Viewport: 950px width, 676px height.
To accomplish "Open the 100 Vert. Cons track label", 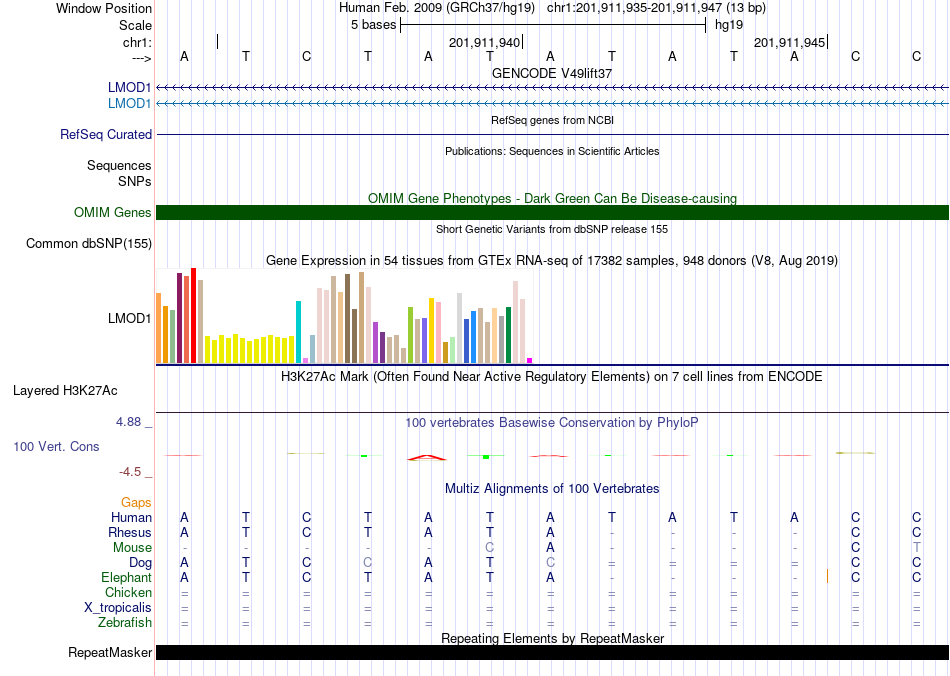I will 56,446.
